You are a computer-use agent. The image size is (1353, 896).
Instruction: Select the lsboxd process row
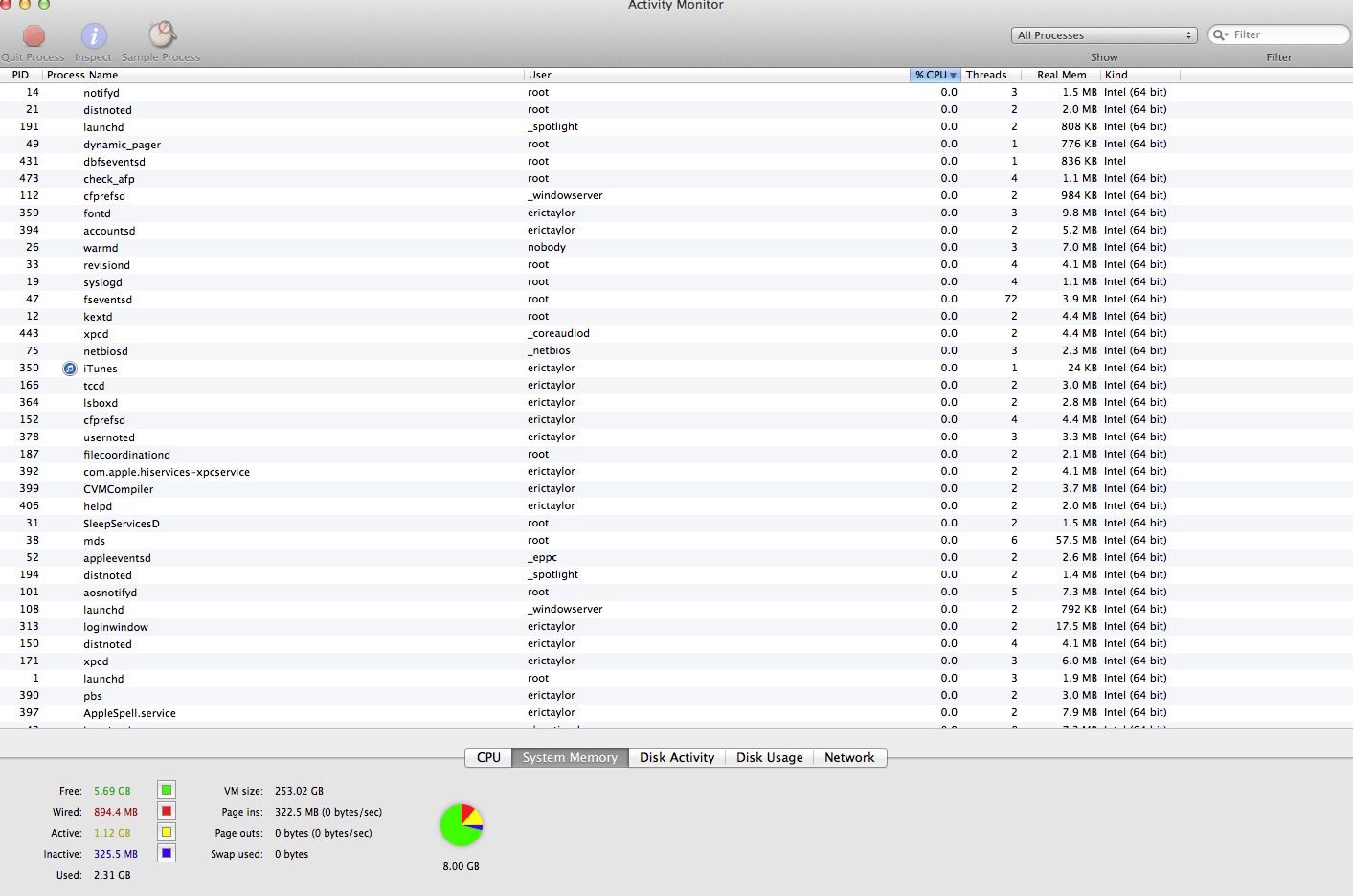[676, 403]
